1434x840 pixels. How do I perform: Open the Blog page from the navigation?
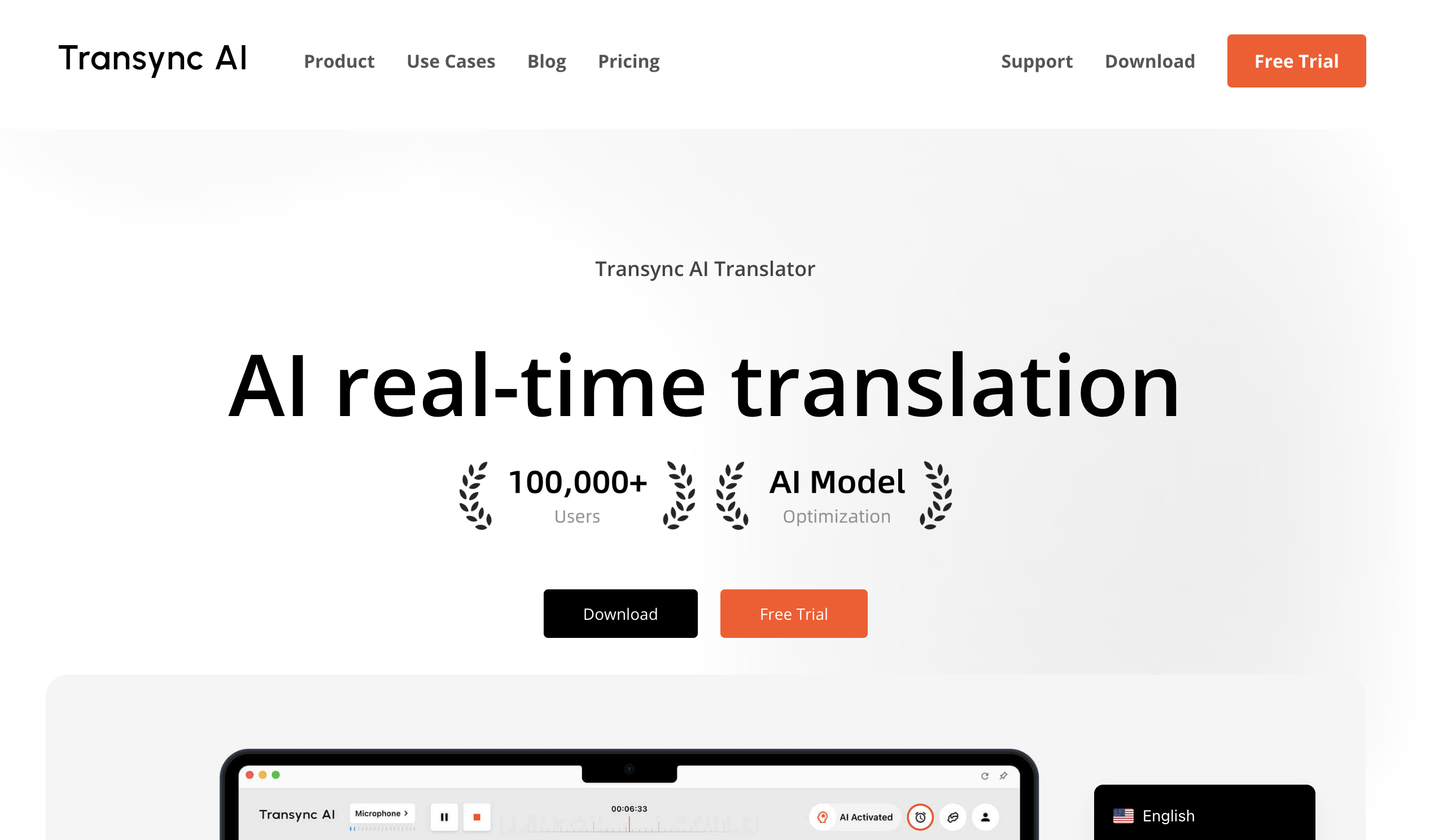(547, 61)
